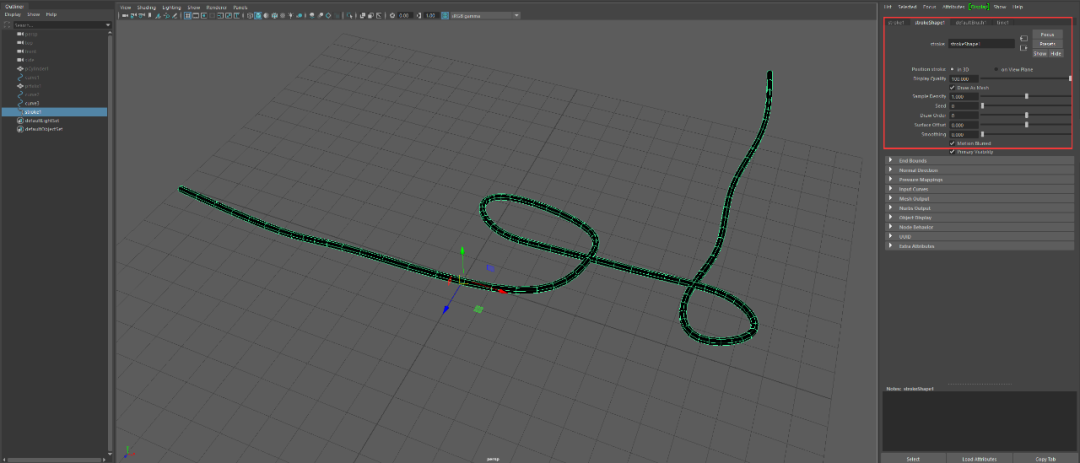Click the Sample Density slider handle

point(1026,96)
